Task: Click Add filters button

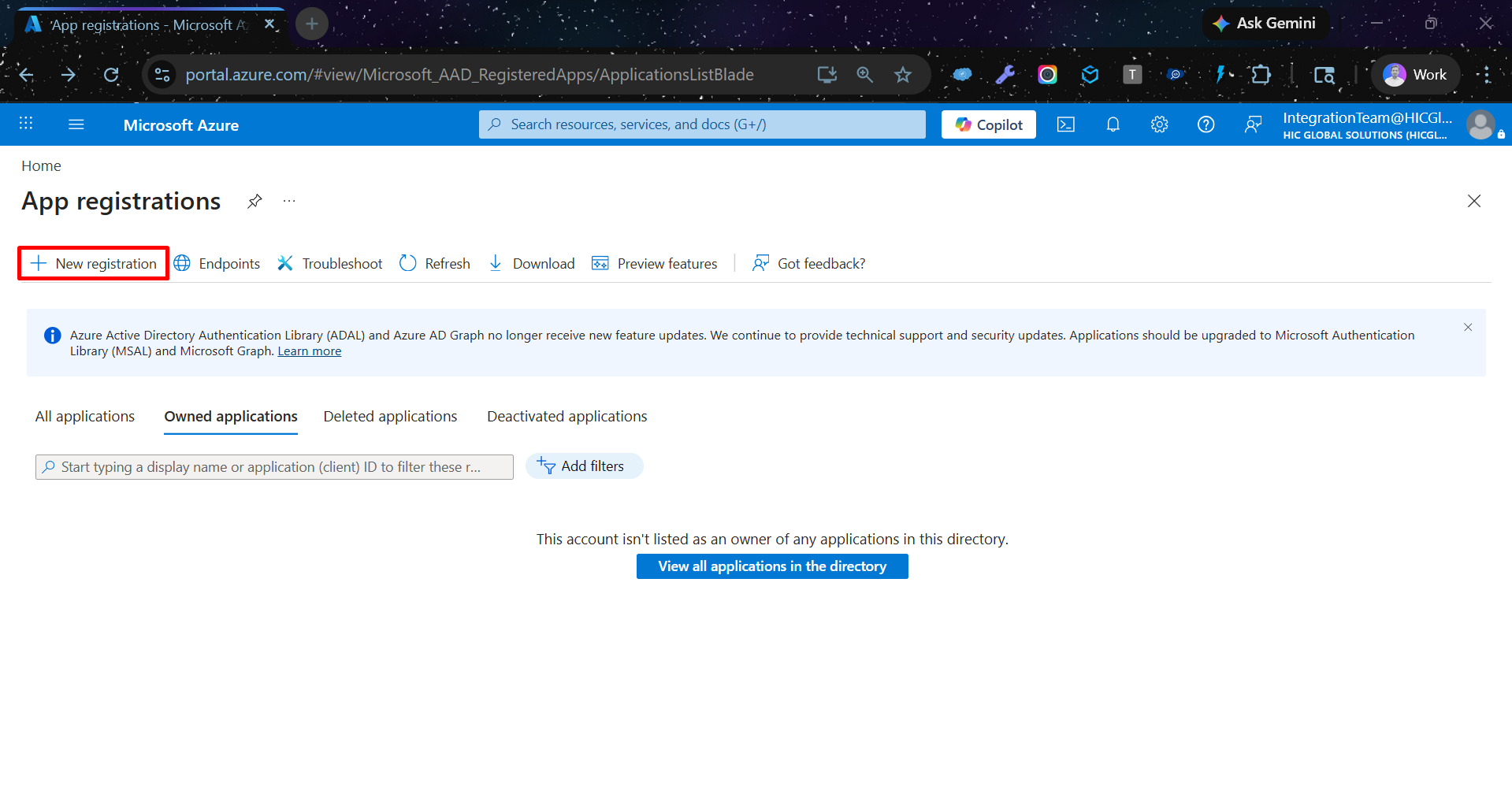Action: pos(584,466)
